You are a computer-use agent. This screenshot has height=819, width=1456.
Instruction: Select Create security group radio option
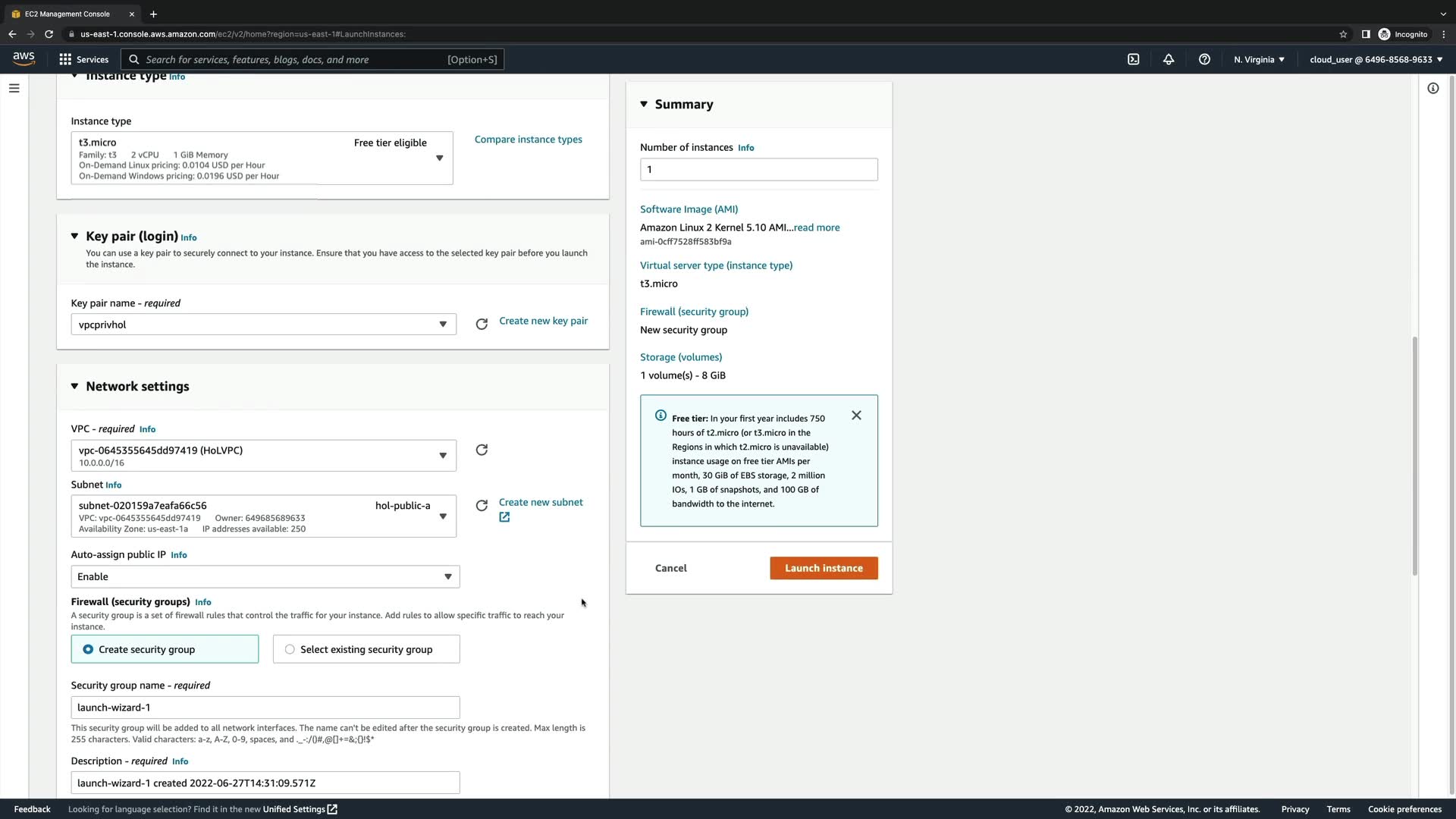click(89, 649)
